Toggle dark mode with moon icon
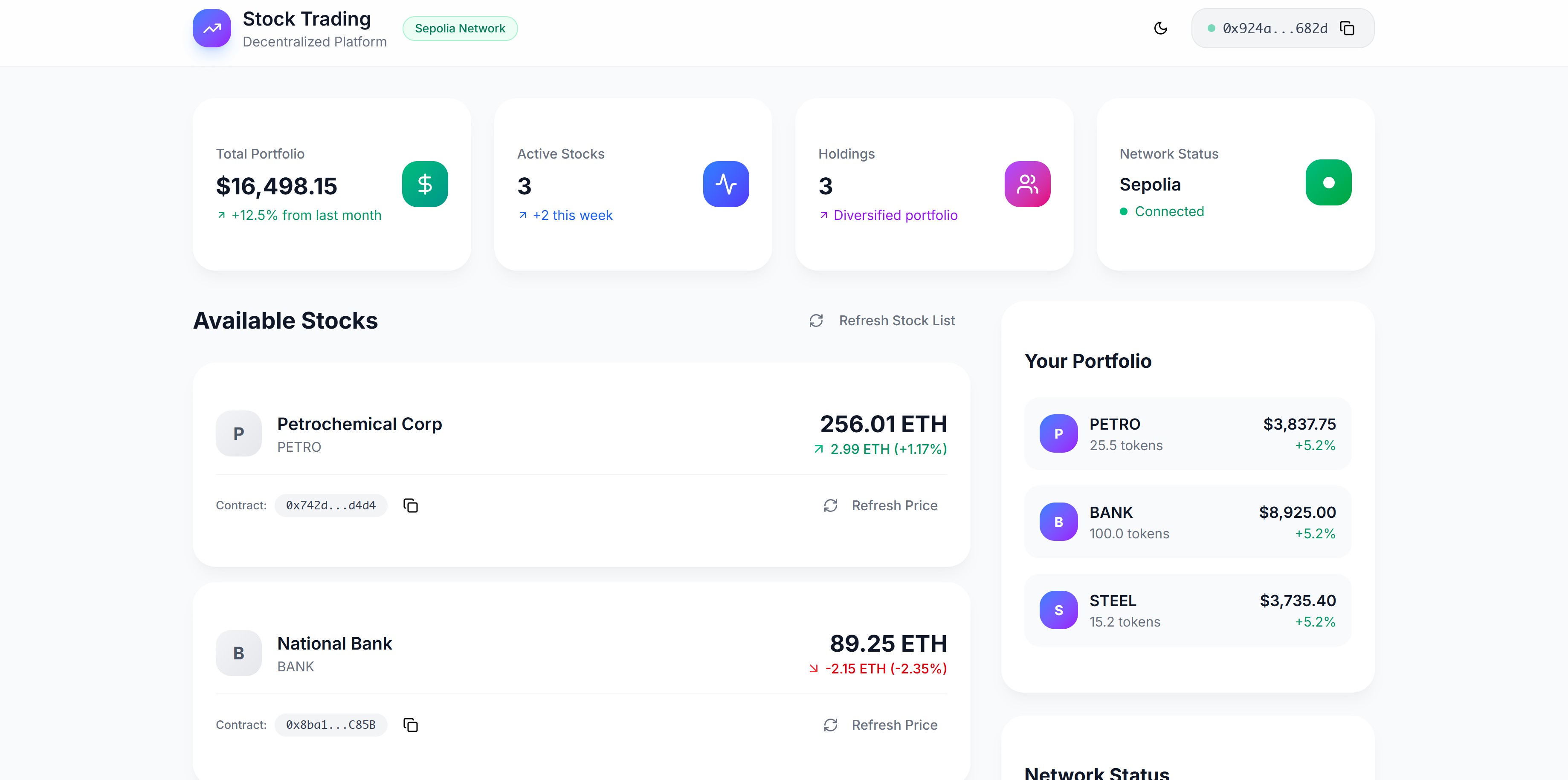Image resolution: width=1568 pixels, height=780 pixels. tap(1160, 28)
